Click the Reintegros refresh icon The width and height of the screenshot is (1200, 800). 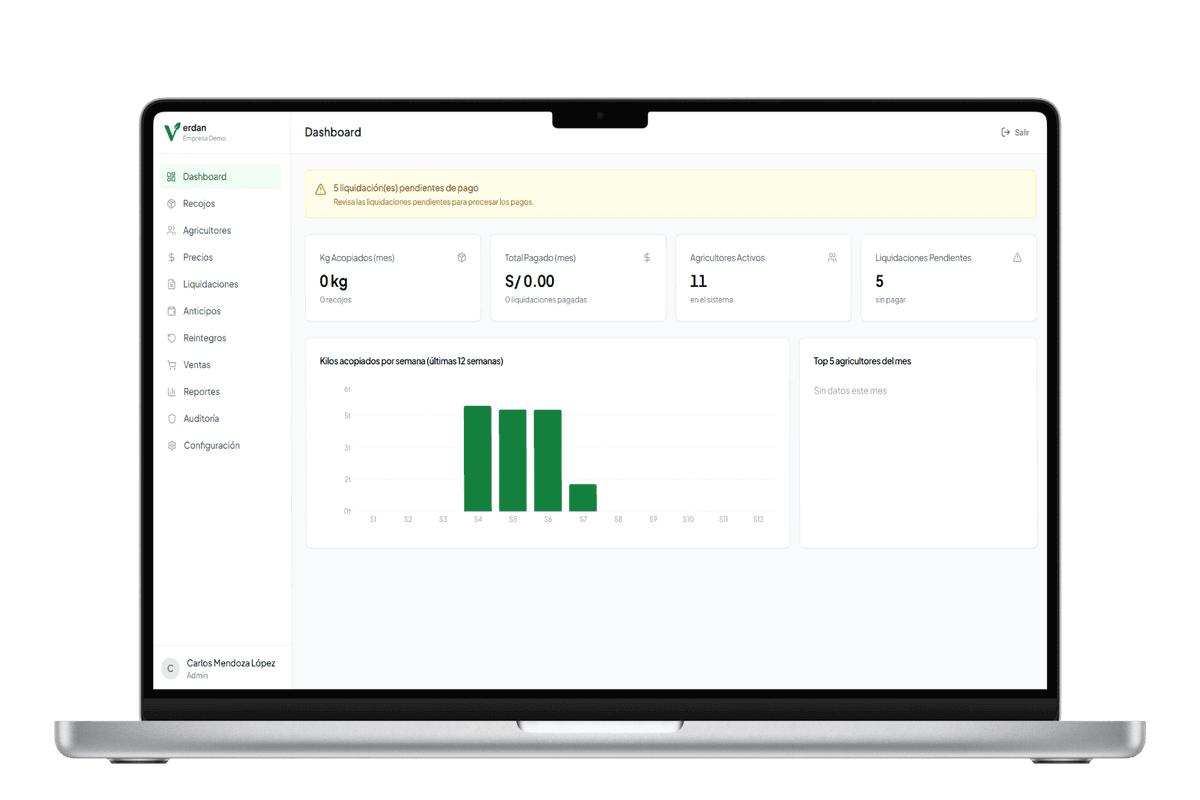click(x=171, y=338)
